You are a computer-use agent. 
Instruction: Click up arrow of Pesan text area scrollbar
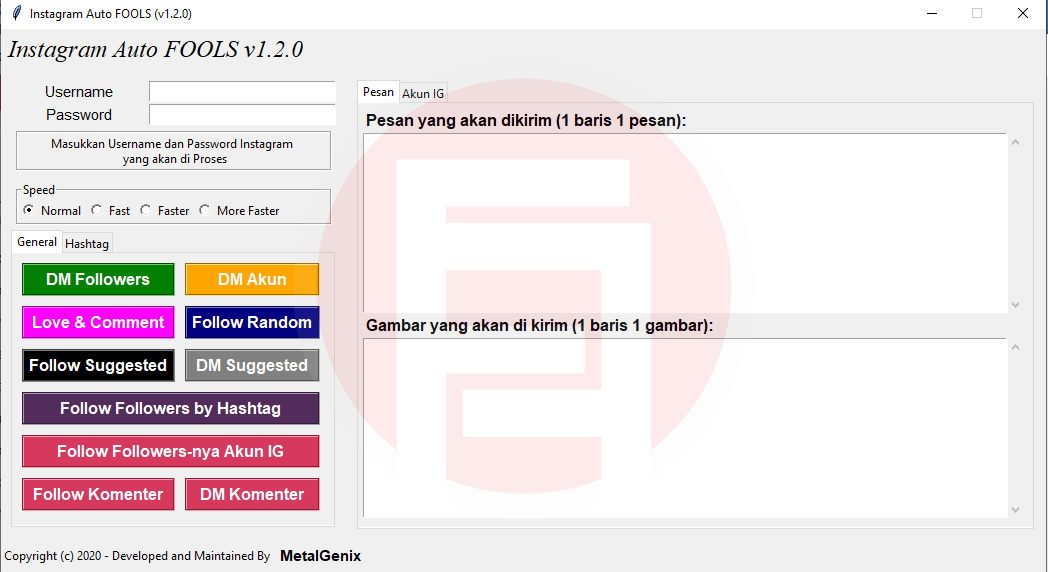click(1015, 142)
